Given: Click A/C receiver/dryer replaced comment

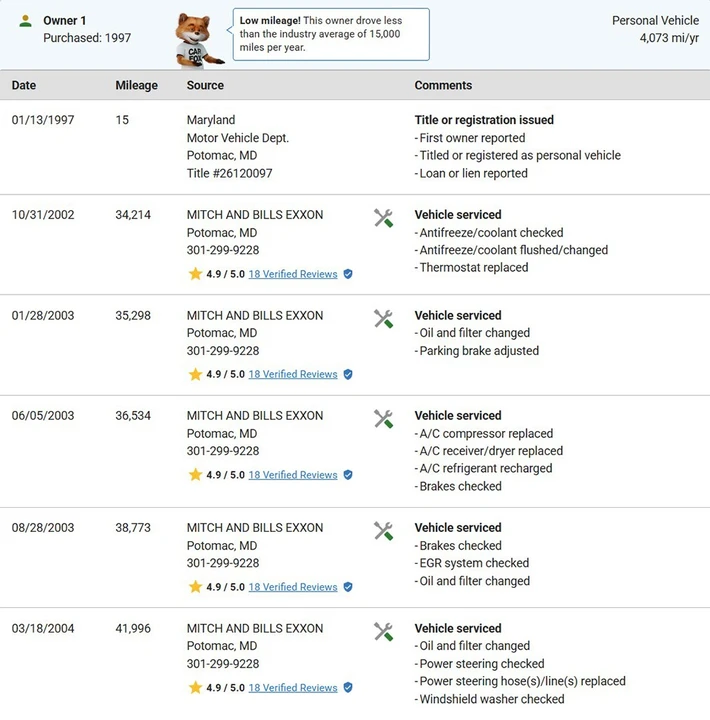Looking at the screenshot, I should click(x=491, y=451).
